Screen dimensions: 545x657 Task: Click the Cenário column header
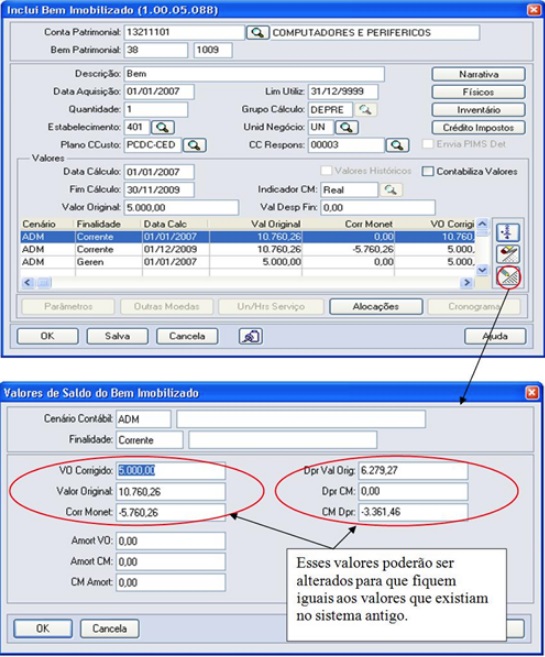click(47, 224)
